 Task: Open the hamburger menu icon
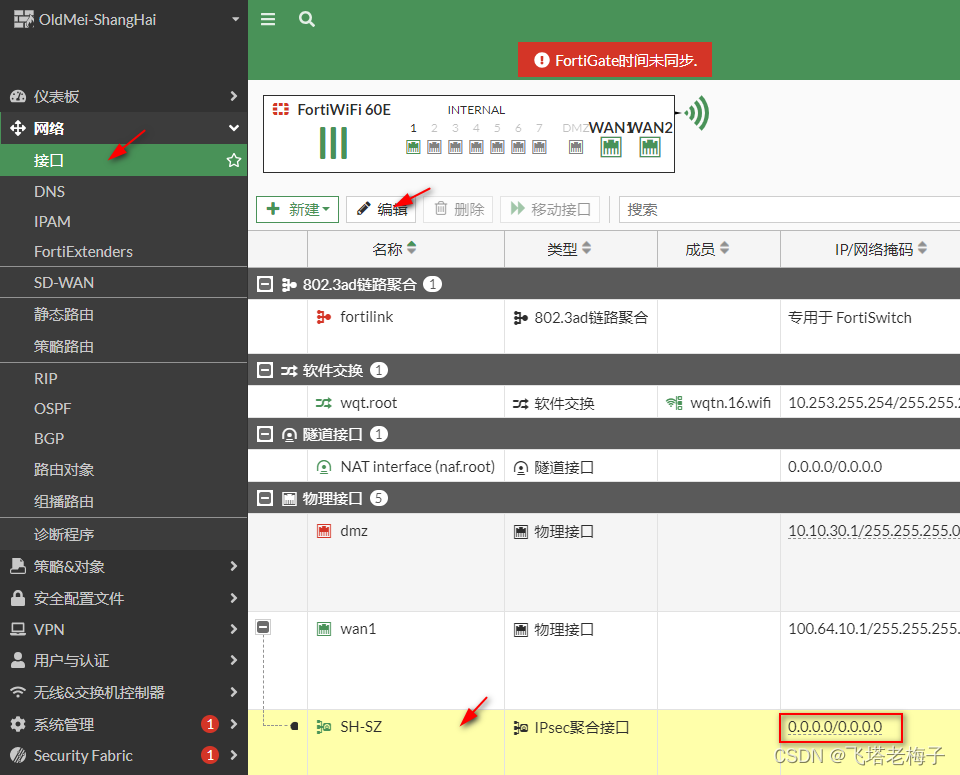click(x=268, y=20)
